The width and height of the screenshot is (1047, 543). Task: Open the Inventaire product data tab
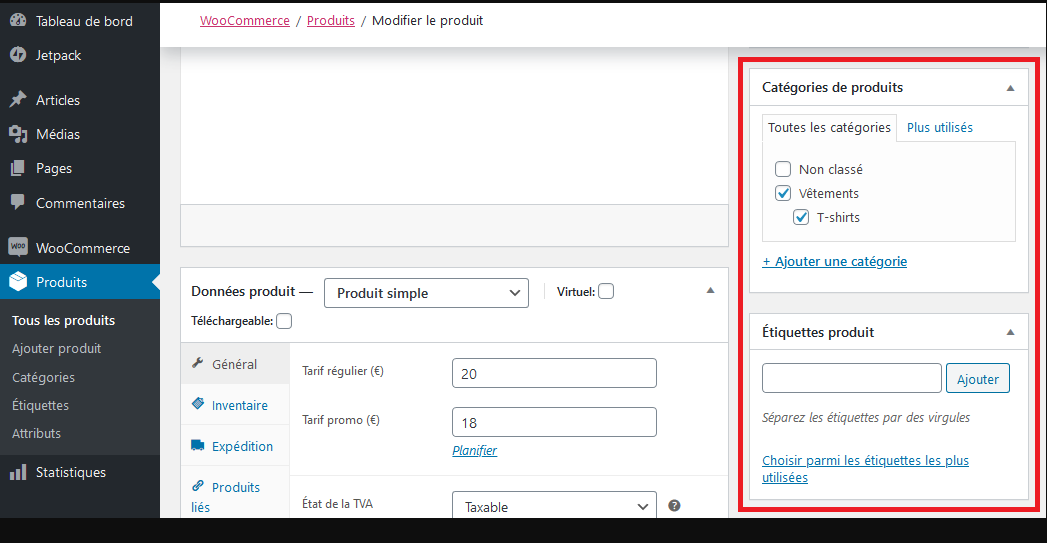pyautogui.click(x=235, y=405)
